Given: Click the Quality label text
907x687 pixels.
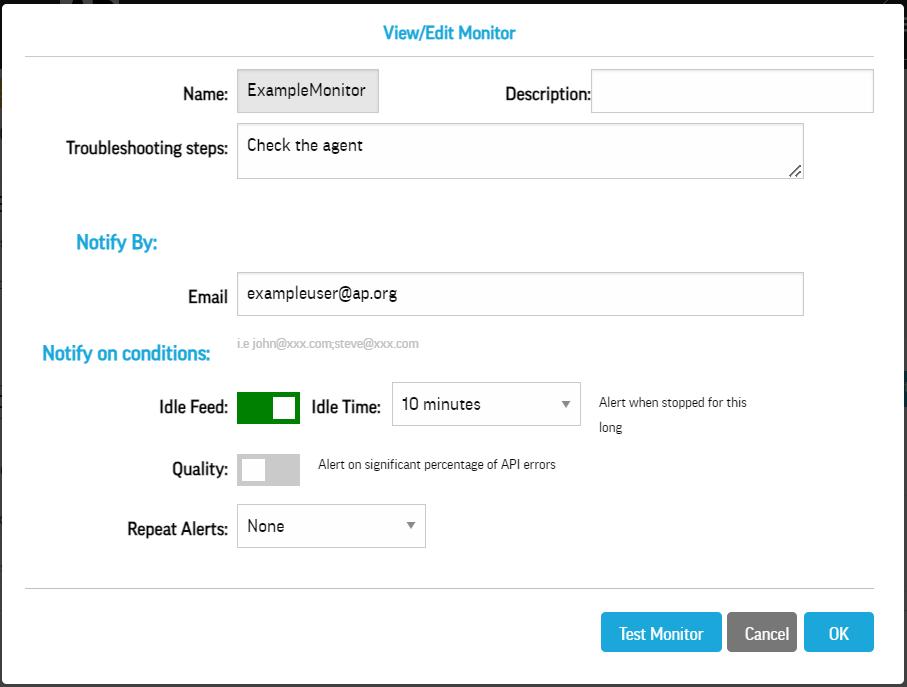Looking at the screenshot, I should (200, 469).
